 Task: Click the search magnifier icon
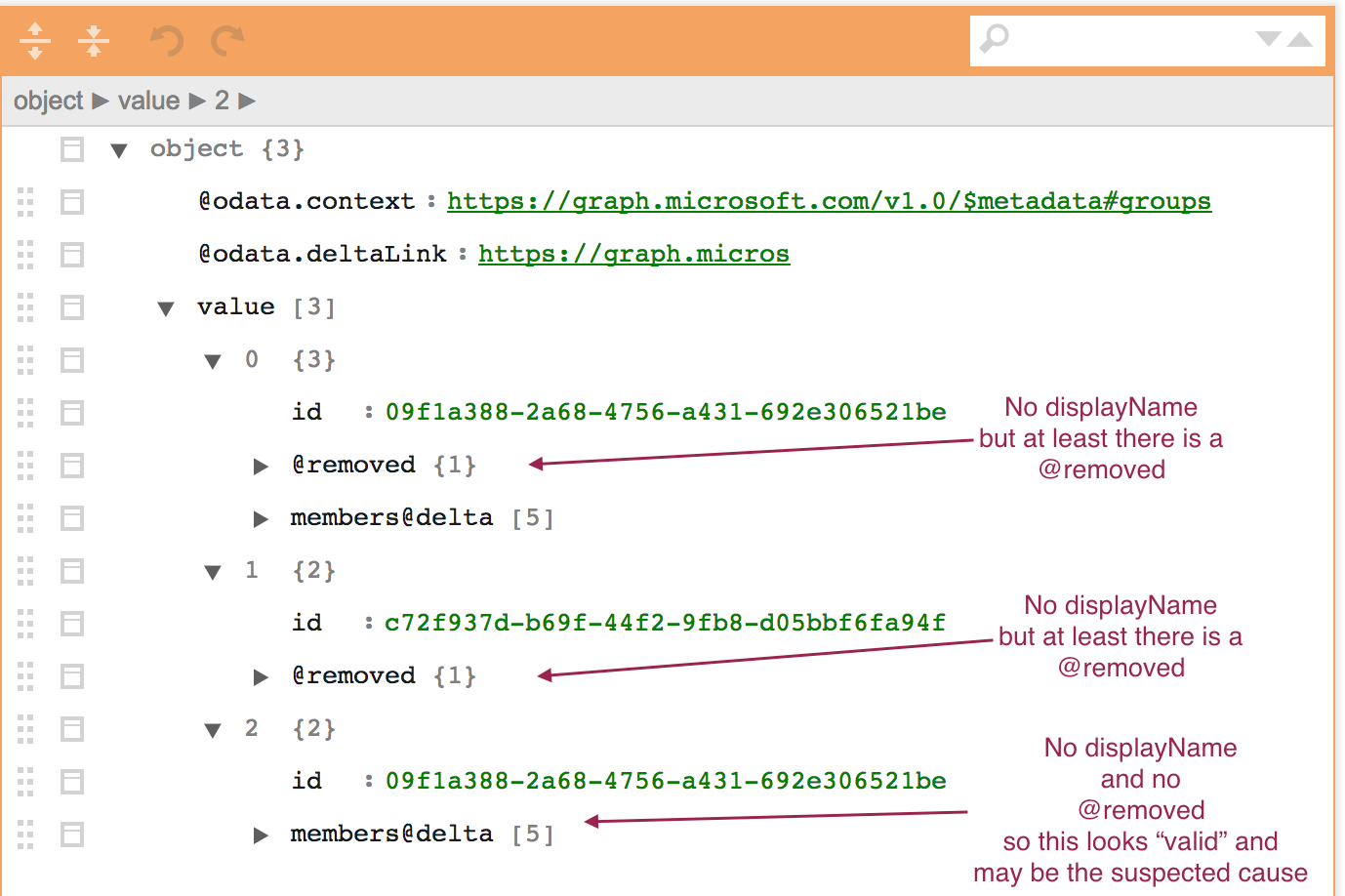pos(994,39)
